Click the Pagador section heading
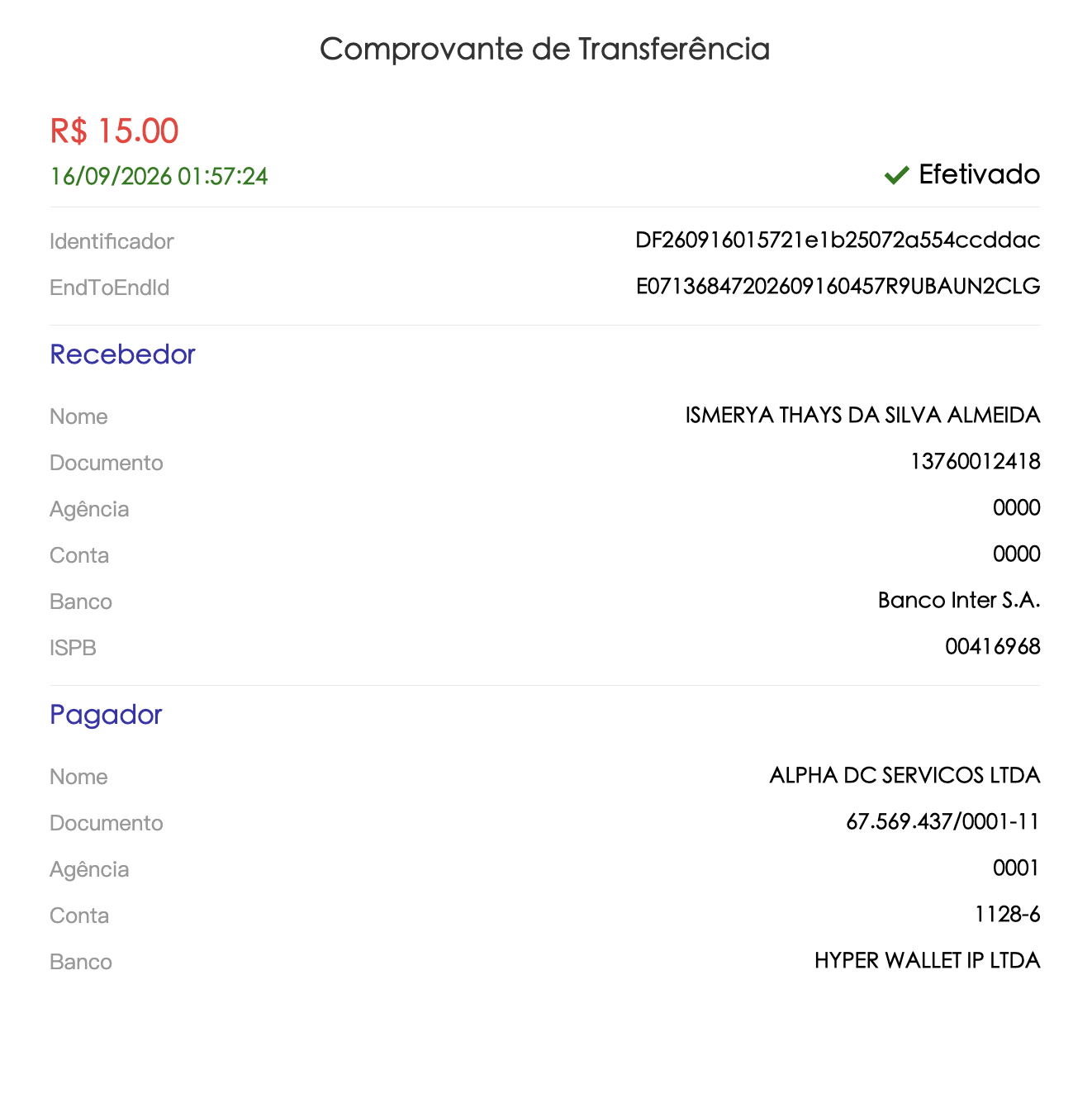The height and width of the screenshot is (1094, 1092). click(x=106, y=714)
